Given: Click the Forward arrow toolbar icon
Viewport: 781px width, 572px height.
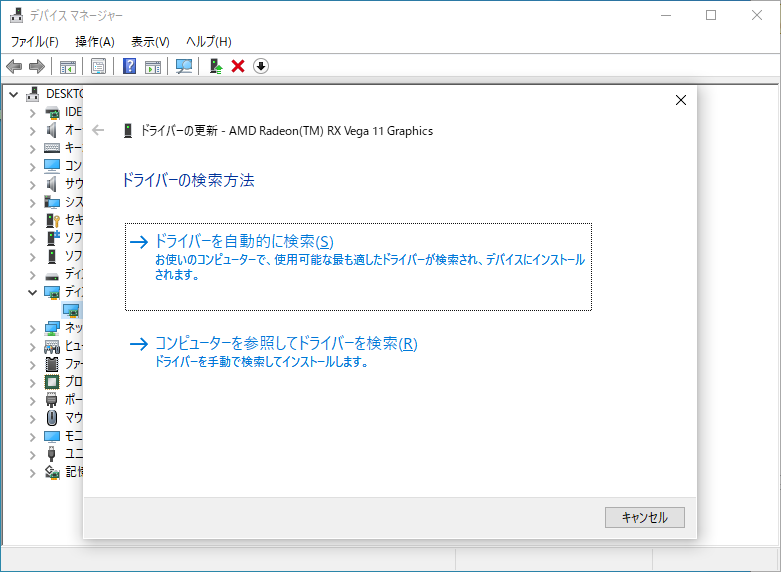Looking at the screenshot, I should pos(37,66).
